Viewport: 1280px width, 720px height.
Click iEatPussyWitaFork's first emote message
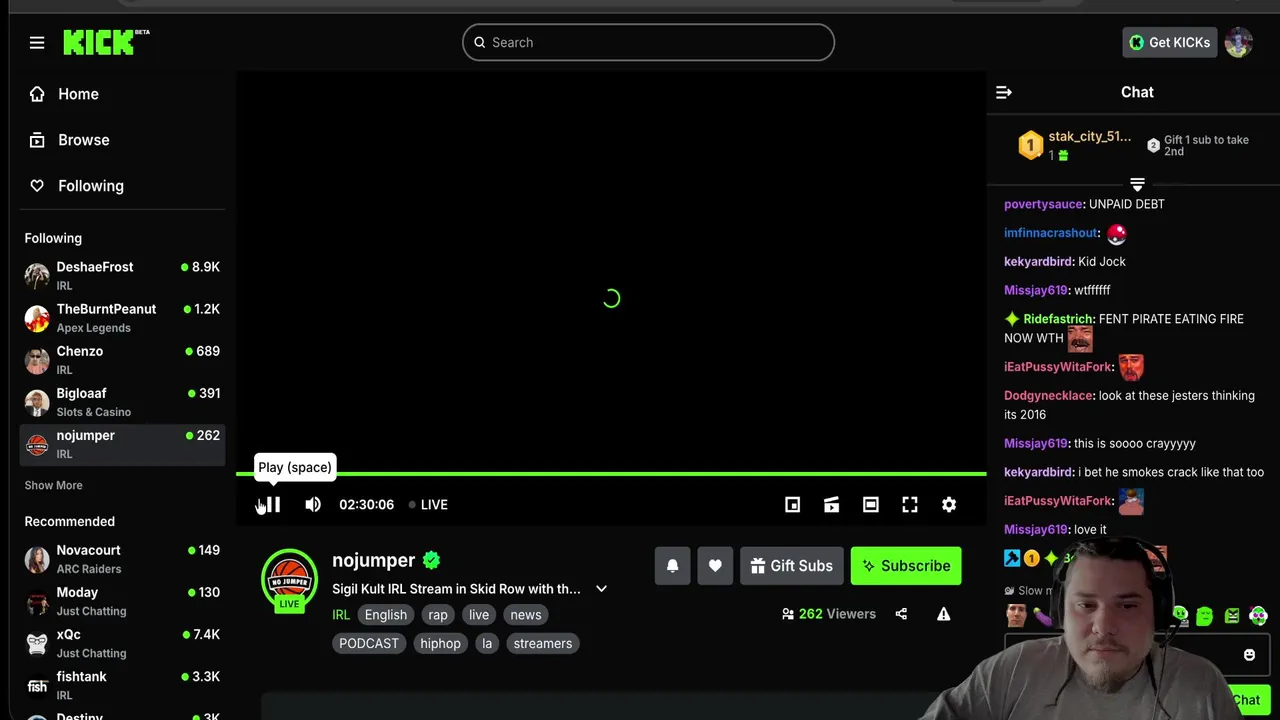point(1131,367)
